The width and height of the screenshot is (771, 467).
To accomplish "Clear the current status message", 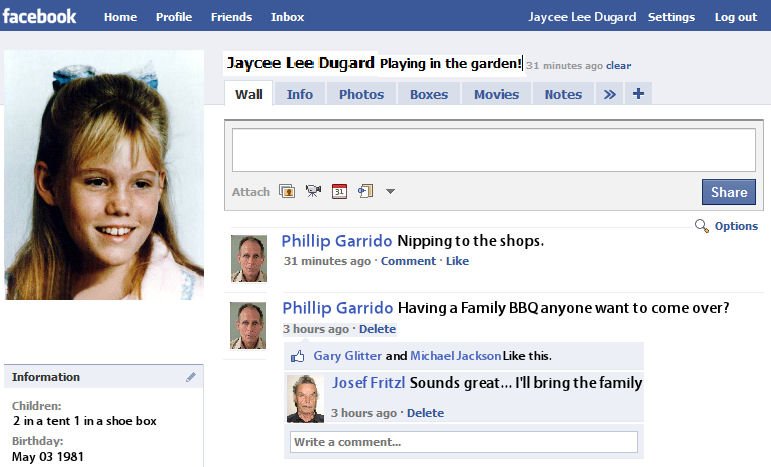I will [619, 65].
